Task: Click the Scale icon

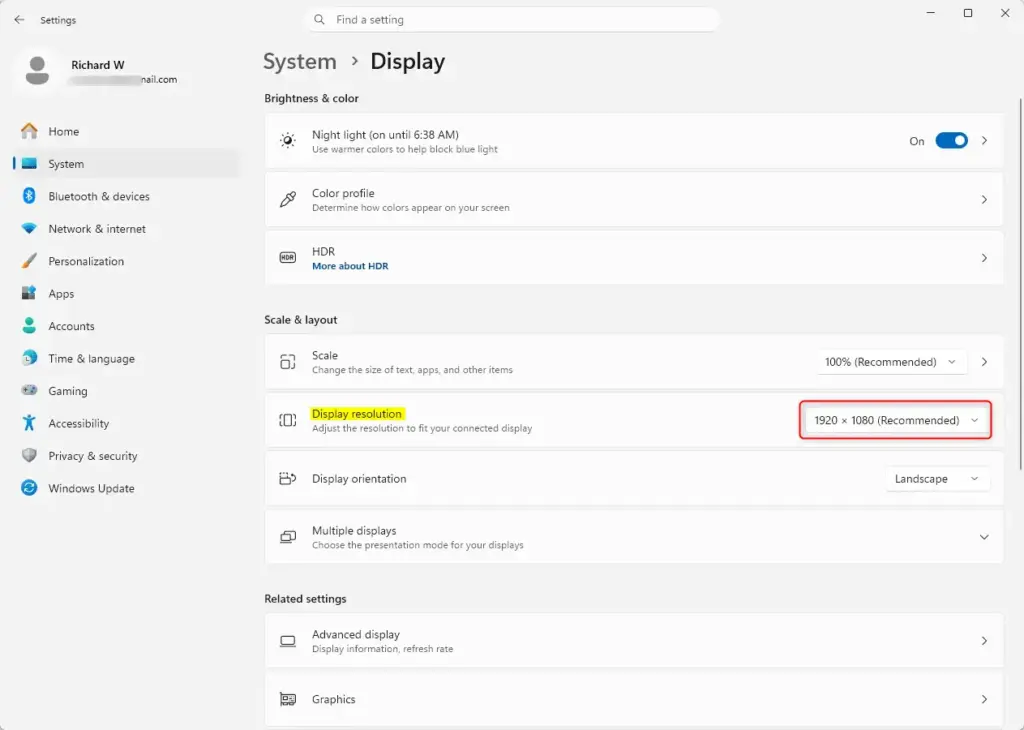Action: click(287, 362)
